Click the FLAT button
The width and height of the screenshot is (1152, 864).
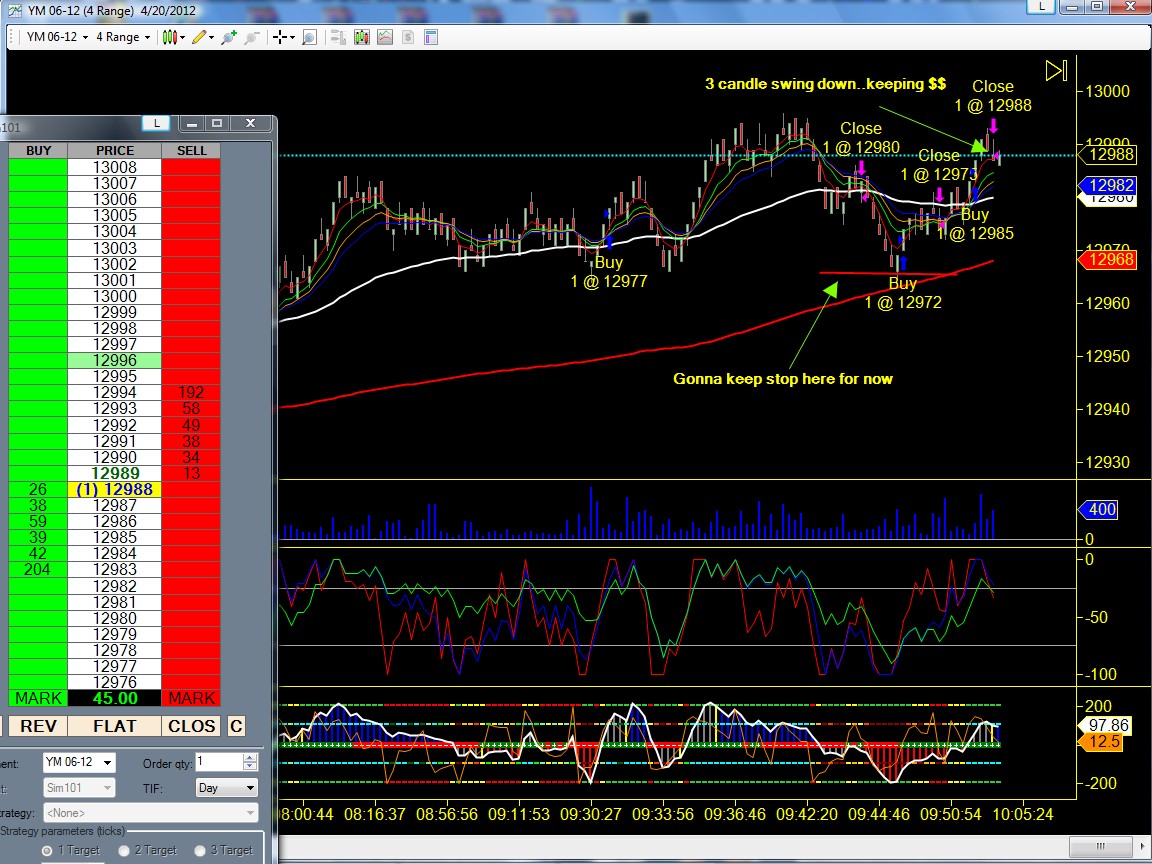115,726
